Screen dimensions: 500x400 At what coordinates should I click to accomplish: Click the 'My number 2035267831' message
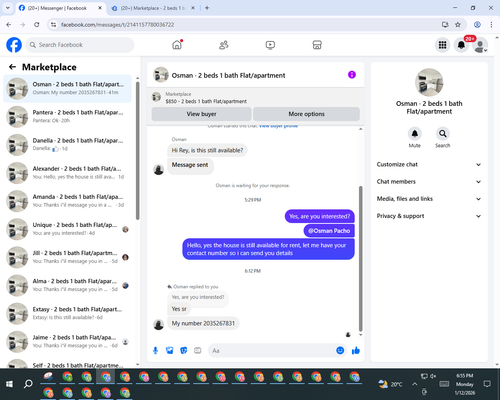coord(203,323)
